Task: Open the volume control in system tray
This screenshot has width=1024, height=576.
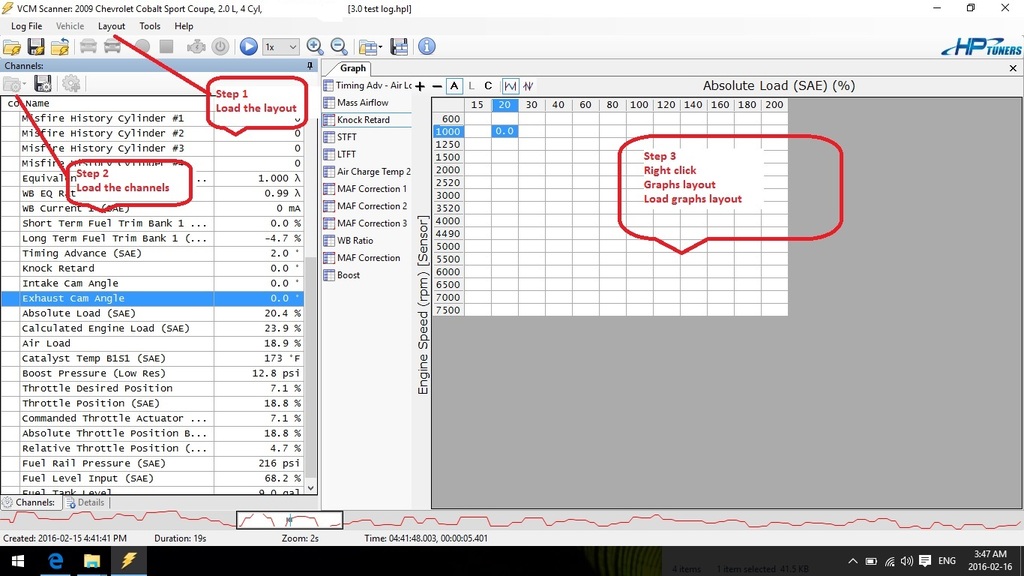Action: pos(906,561)
